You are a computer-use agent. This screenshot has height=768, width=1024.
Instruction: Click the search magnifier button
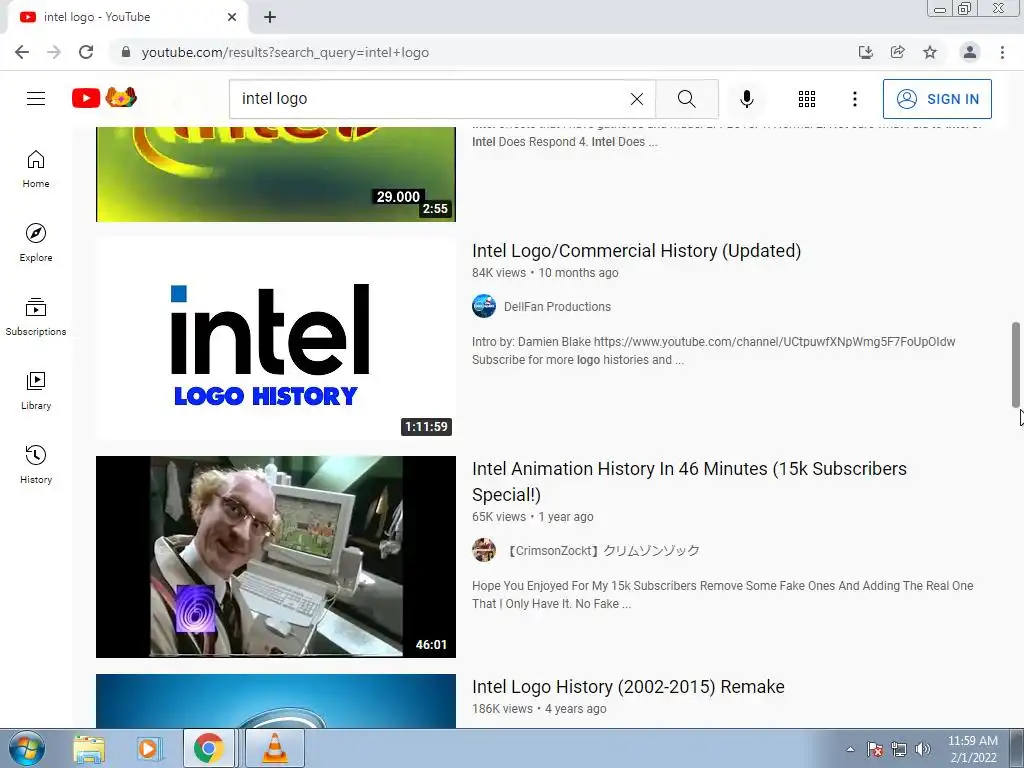tap(686, 99)
